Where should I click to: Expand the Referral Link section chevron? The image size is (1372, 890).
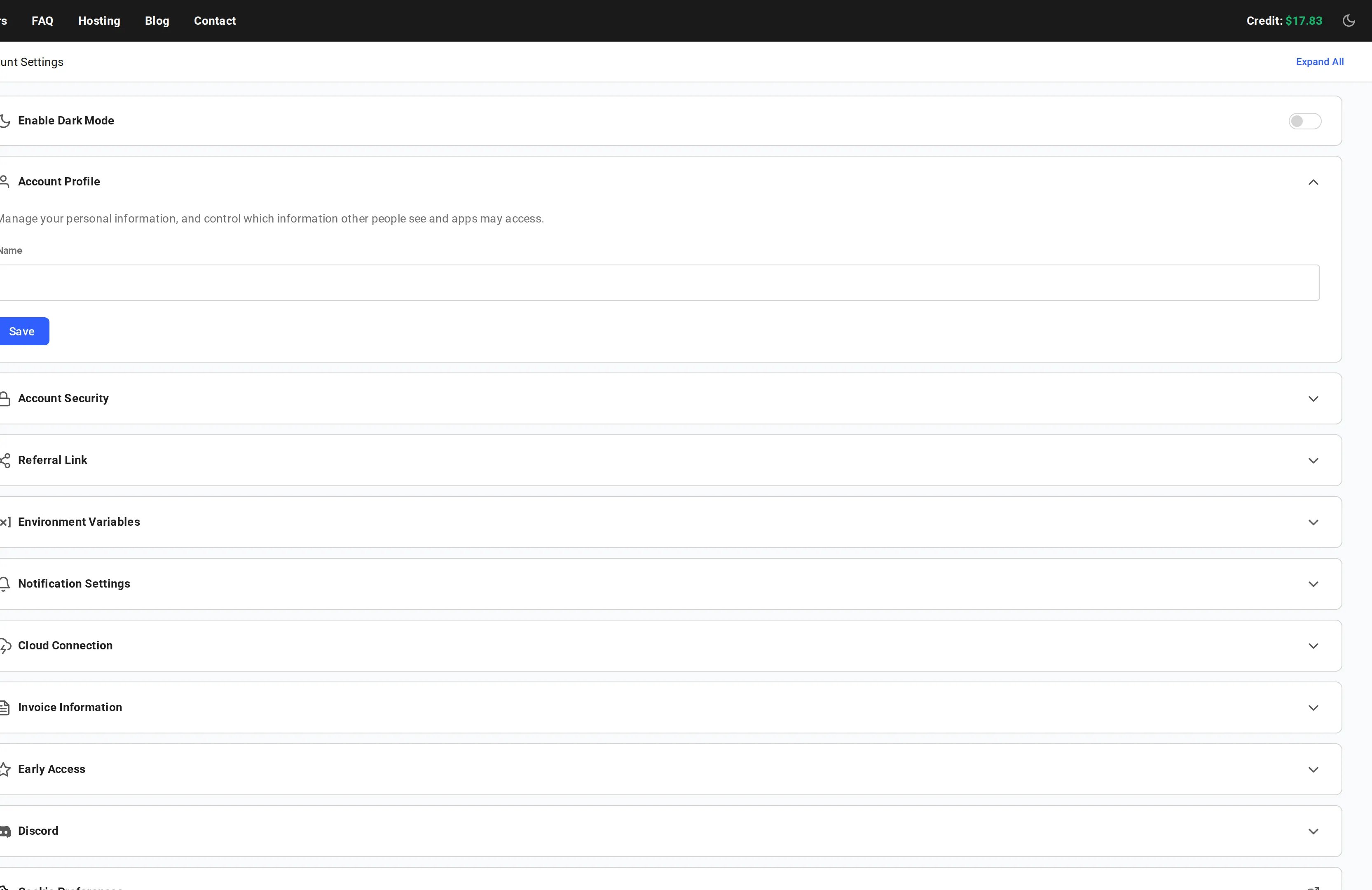point(1313,461)
